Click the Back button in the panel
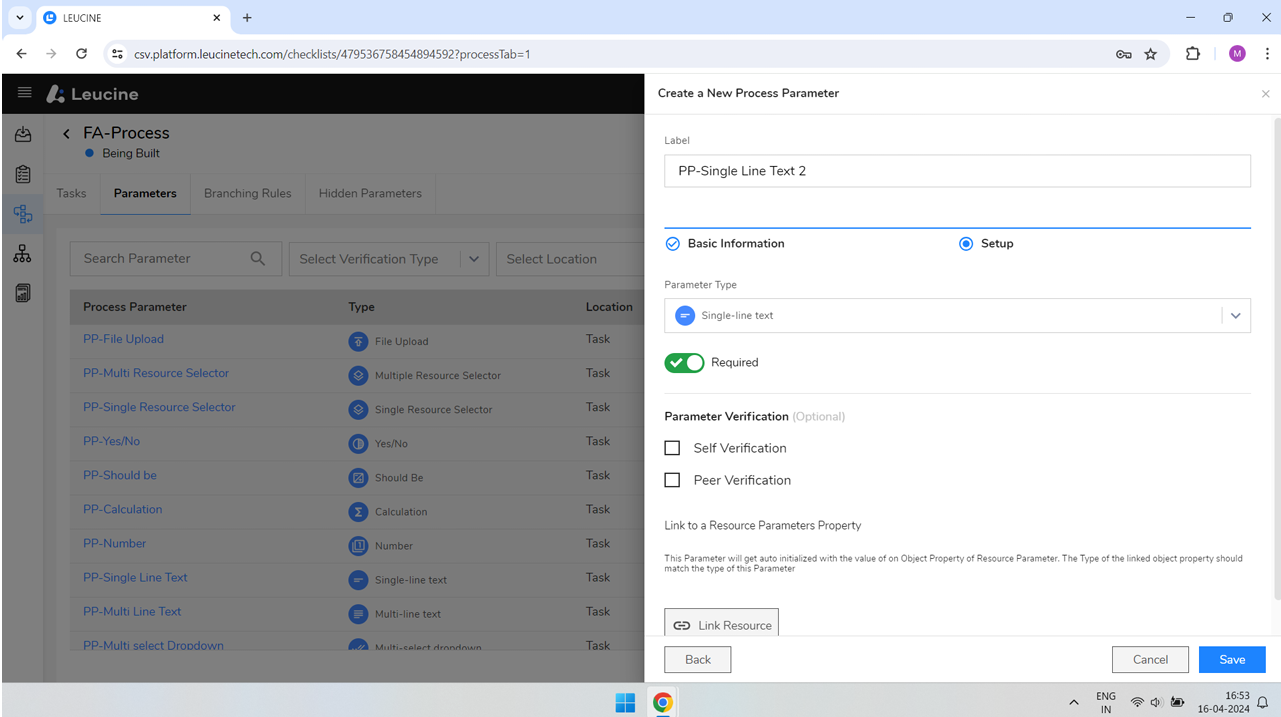 coord(698,659)
